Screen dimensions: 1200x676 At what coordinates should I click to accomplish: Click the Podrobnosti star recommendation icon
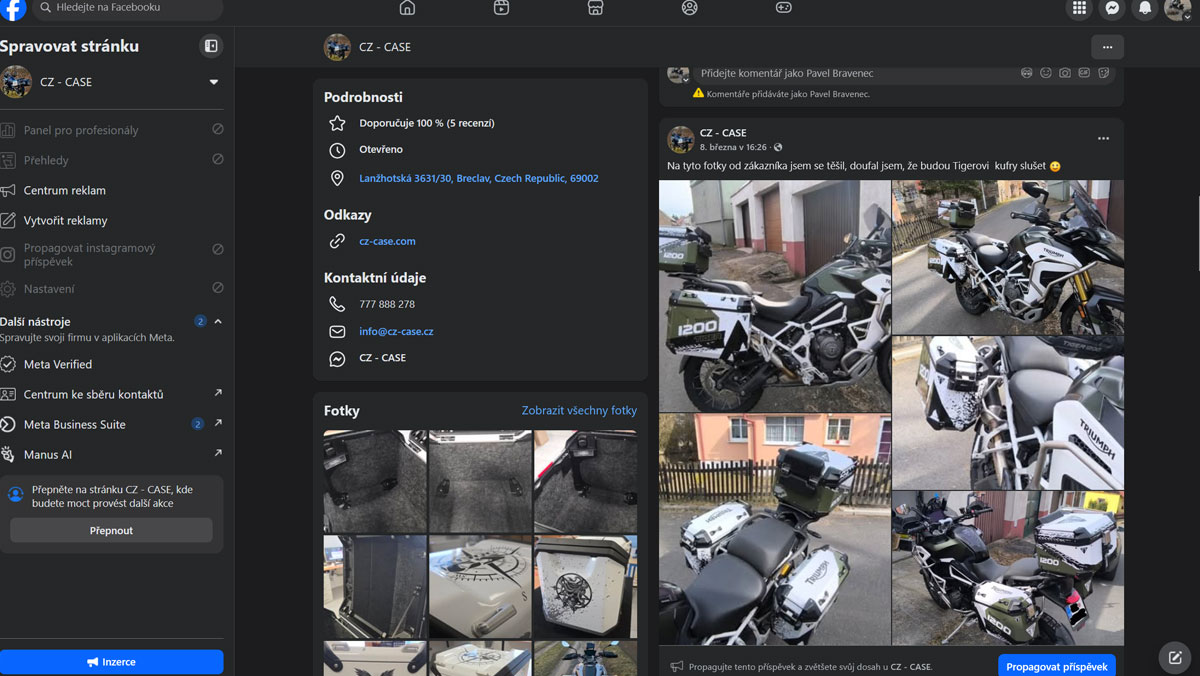[337, 123]
